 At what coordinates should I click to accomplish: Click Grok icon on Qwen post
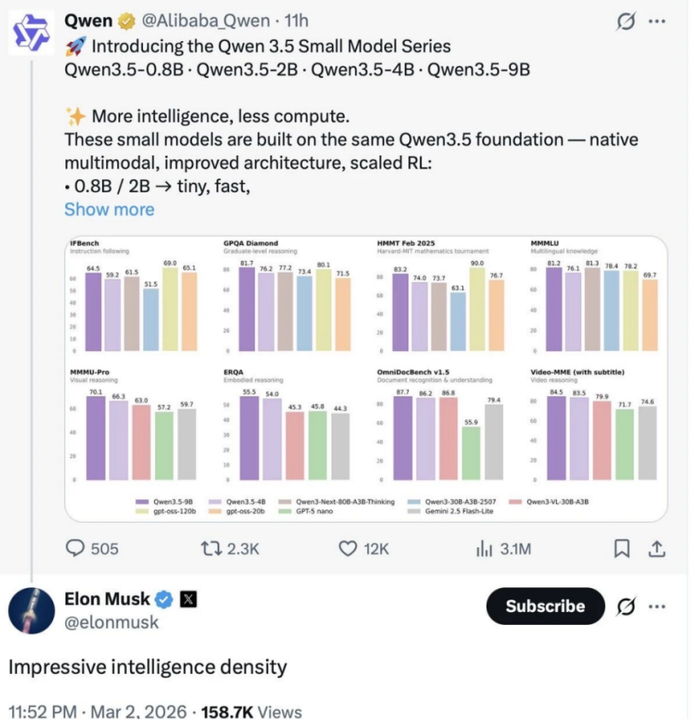[629, 21]
